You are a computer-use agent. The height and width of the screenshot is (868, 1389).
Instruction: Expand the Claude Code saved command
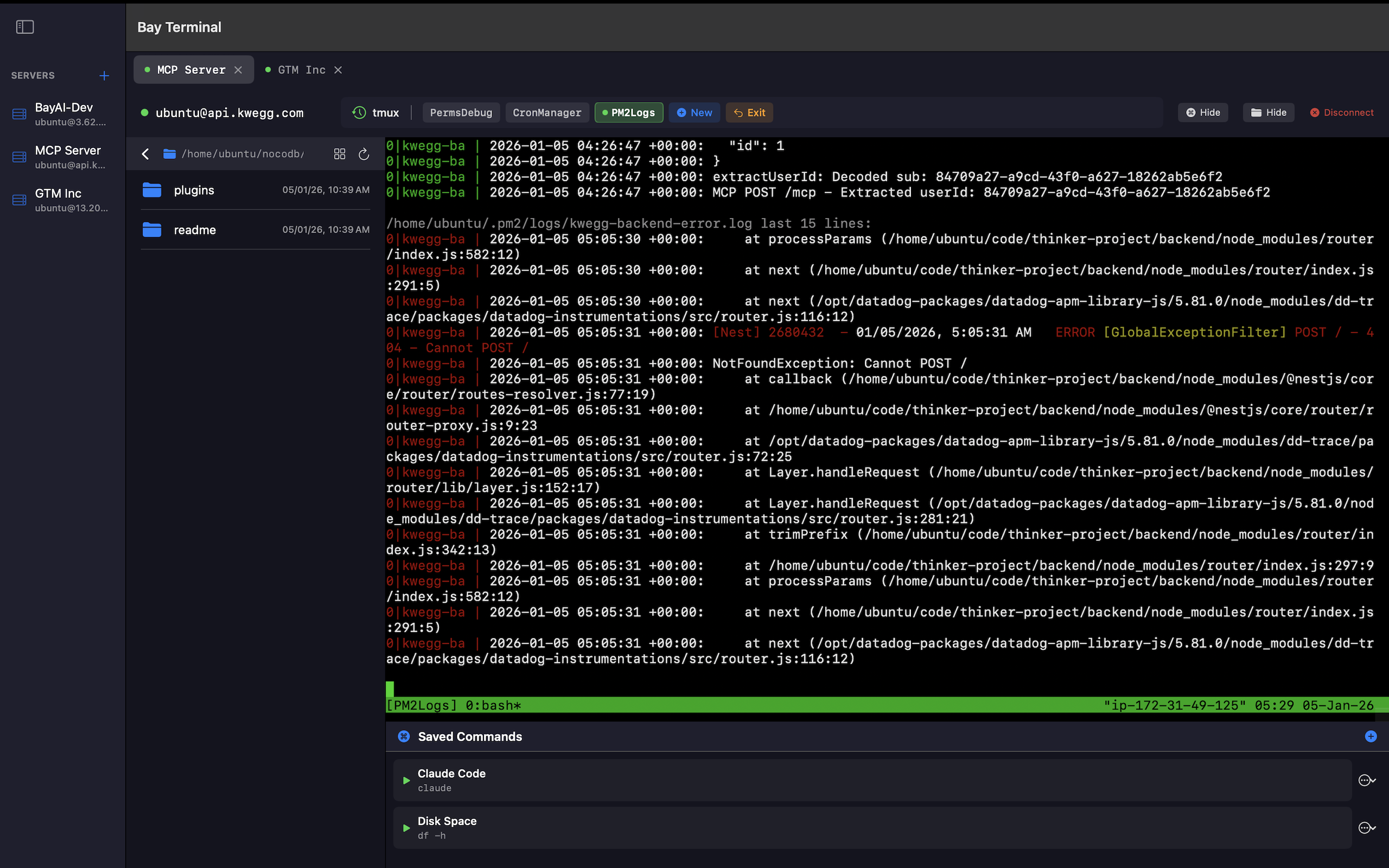click(406, 781)
